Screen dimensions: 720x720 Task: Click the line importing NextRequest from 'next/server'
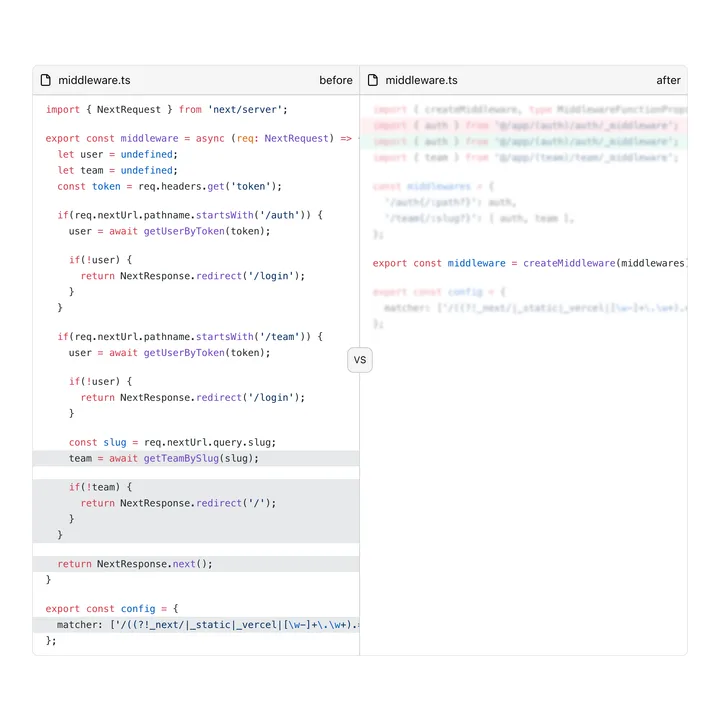pyautogui.click(x=167, y=109)
